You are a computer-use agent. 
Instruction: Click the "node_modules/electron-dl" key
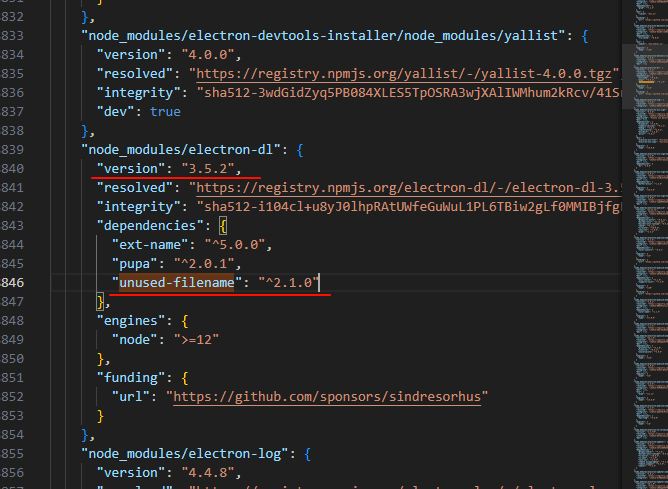(181, 150)
